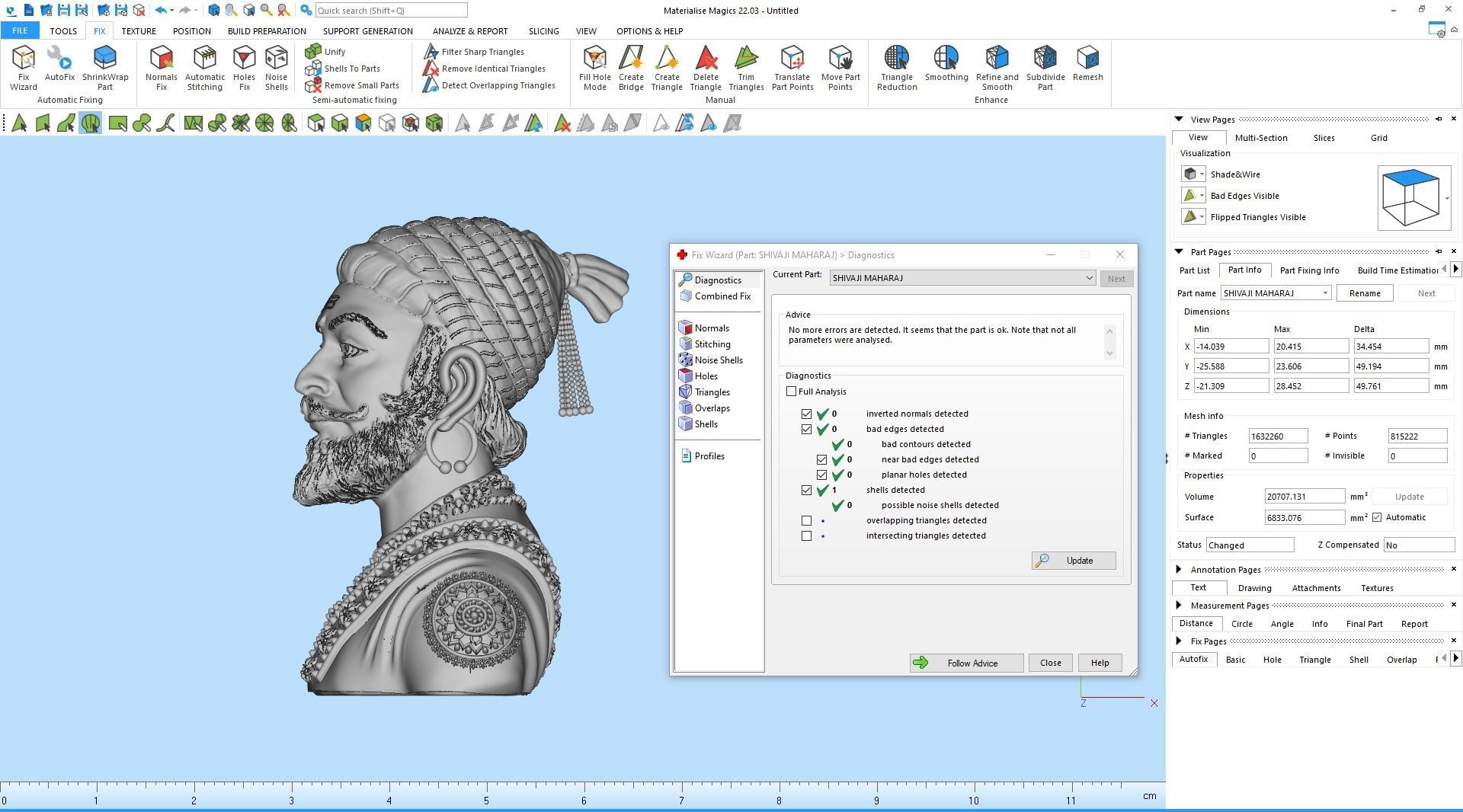The width and height of the screenshot is (1463, 812).
Task: Enable intersecting triangles detected checkbox
Action: tap(806, 535)
